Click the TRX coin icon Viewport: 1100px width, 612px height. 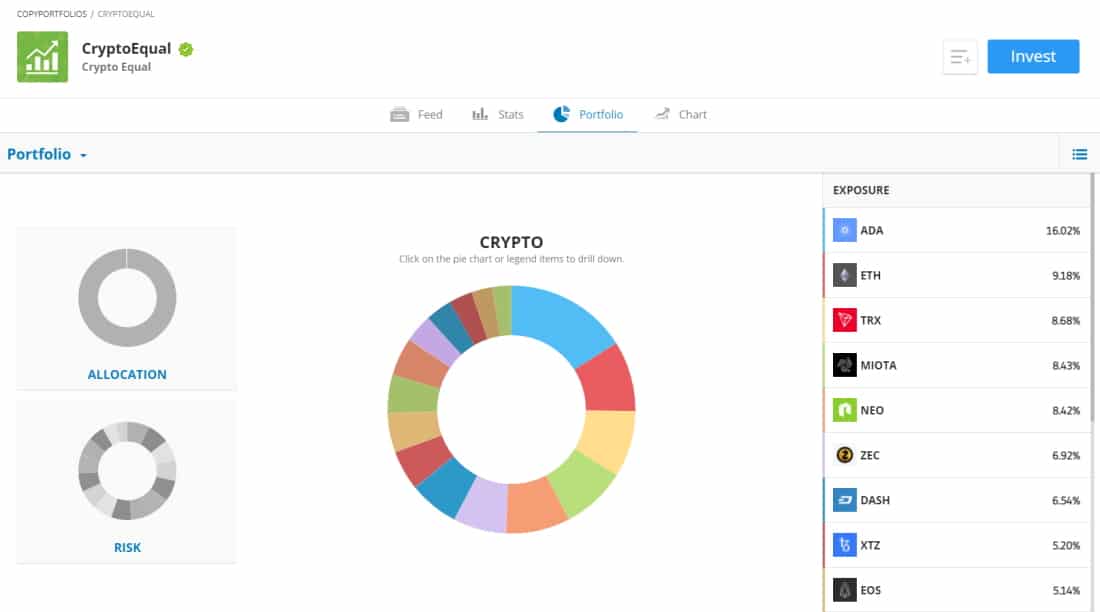point(845,320)
